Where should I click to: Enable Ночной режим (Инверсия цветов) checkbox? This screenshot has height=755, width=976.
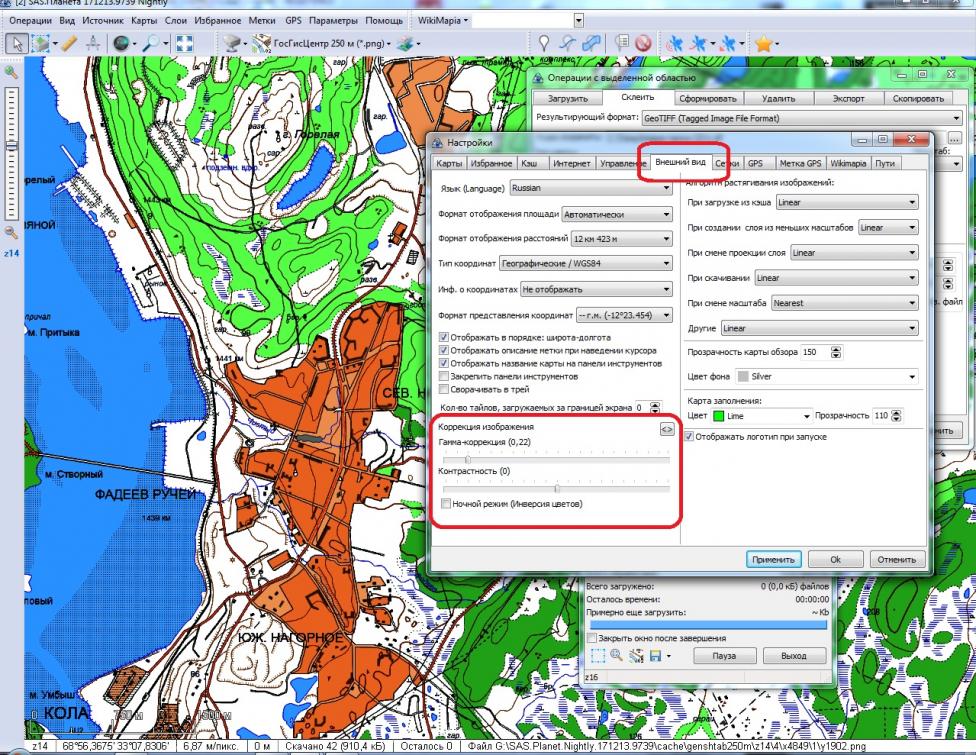click(446, 505)
